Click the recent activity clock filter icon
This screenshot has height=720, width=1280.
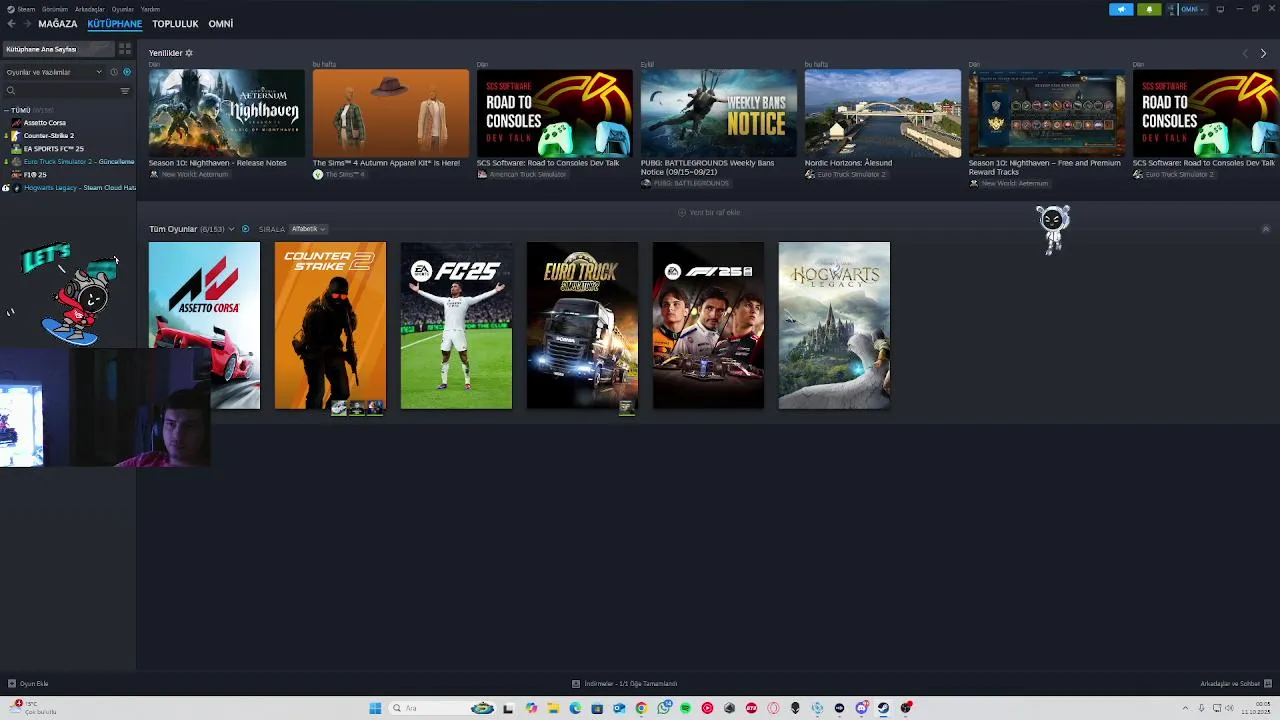tap(114, 72)
